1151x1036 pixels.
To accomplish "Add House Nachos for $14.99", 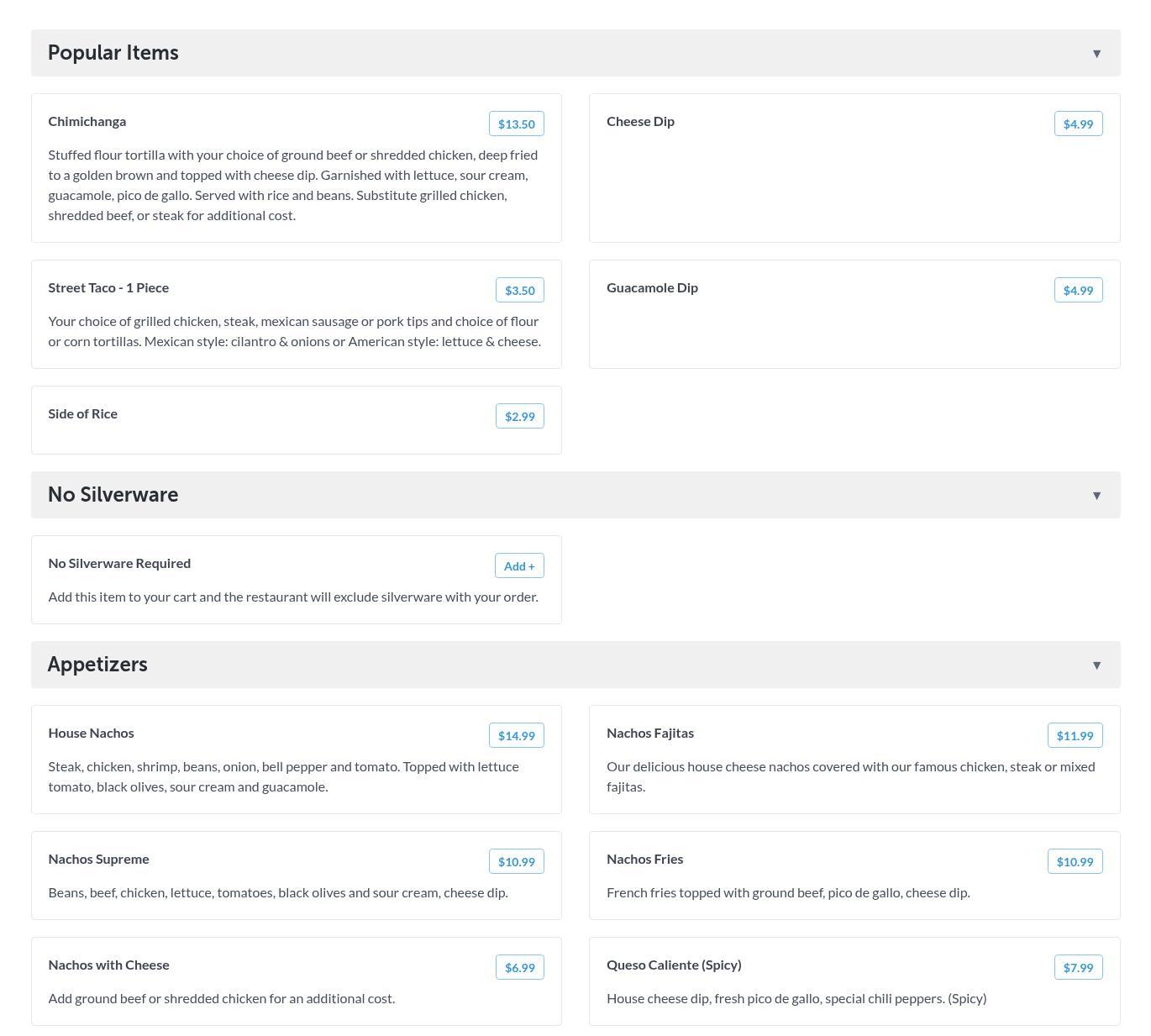I will pos(516,735).
